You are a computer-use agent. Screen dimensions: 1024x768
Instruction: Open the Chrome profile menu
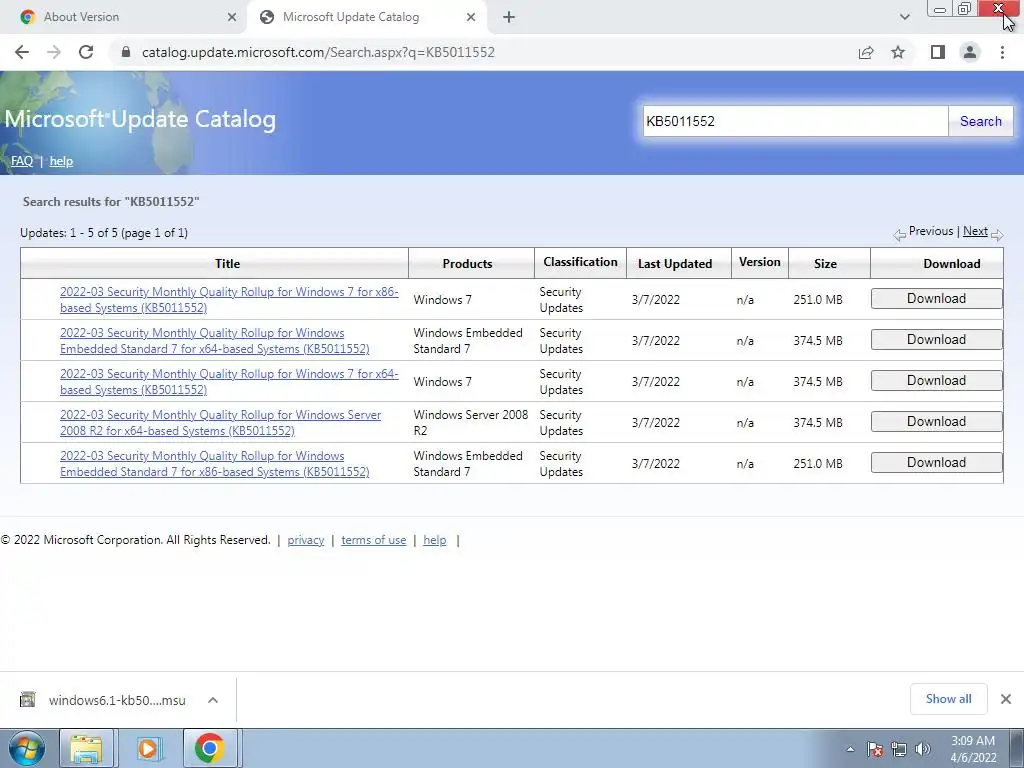click(970, 52)
